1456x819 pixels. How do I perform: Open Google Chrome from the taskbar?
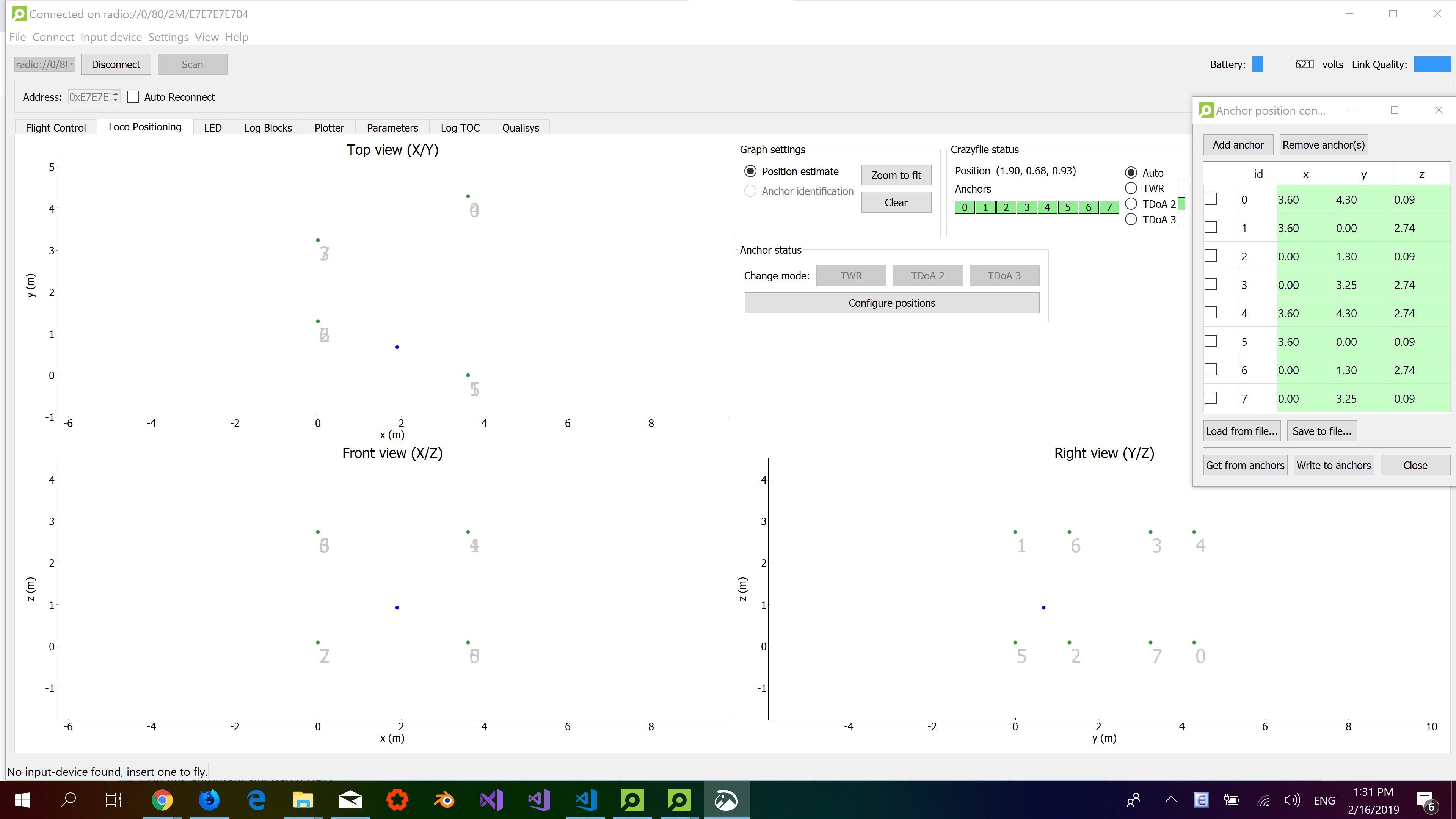[162, 800]
